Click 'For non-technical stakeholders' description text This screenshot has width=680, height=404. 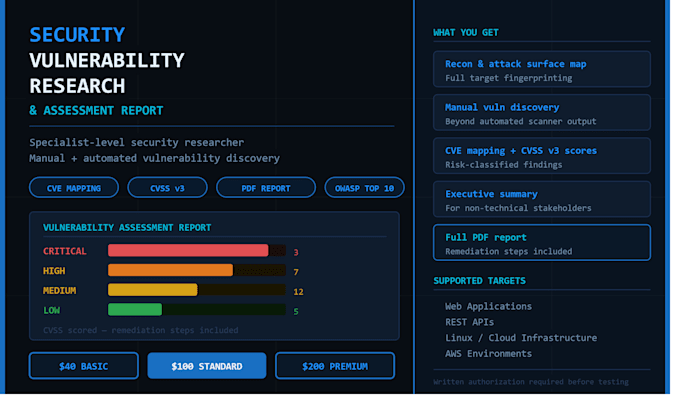coord(518,208)
